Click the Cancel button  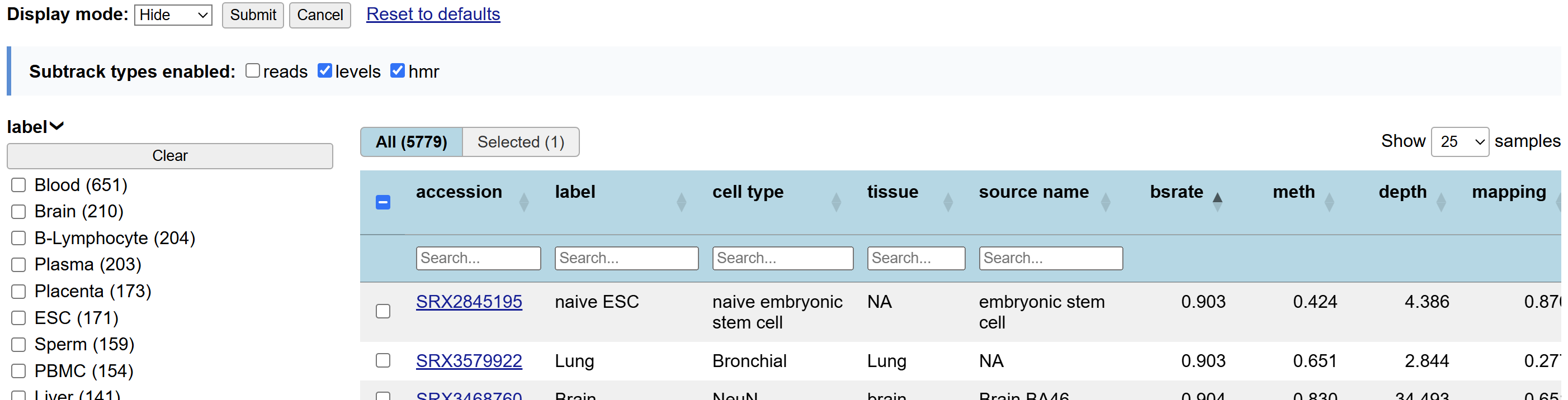click(321, 15)
